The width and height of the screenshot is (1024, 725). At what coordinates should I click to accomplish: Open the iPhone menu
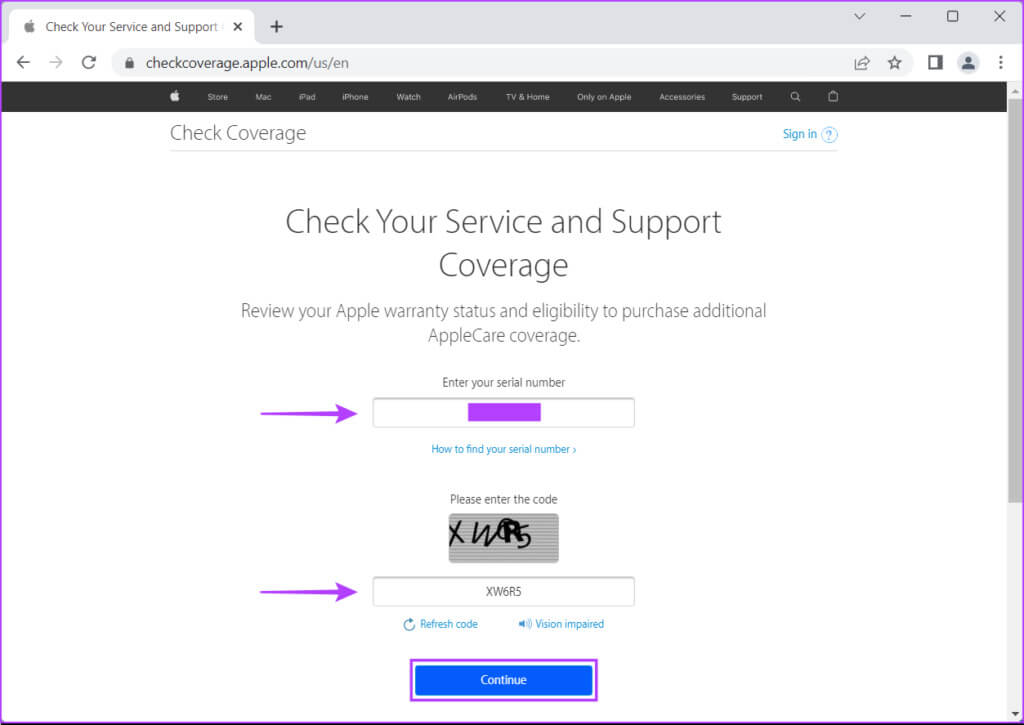pos(355,97)
